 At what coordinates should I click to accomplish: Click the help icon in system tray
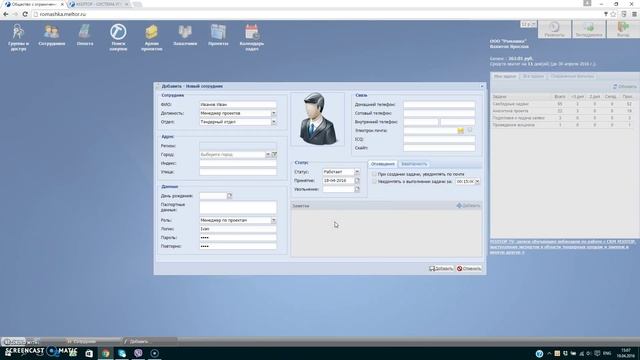coord(539,353)
